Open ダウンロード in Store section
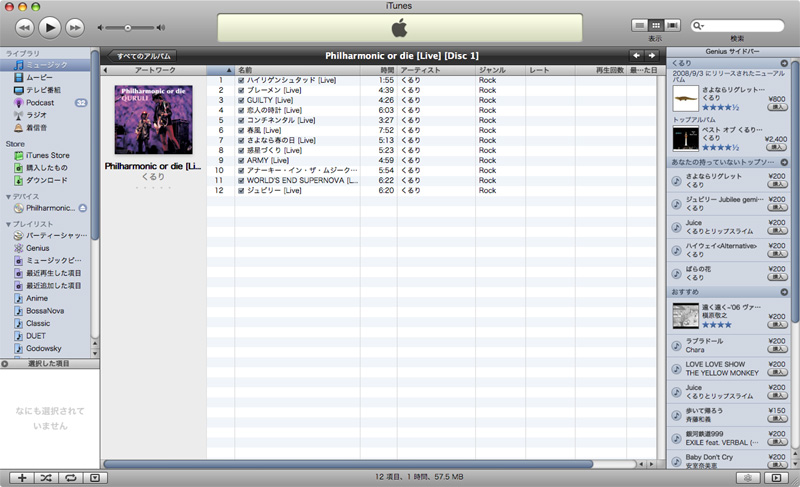This screenshot has height=487, width=800. click(x=45, y=180)
